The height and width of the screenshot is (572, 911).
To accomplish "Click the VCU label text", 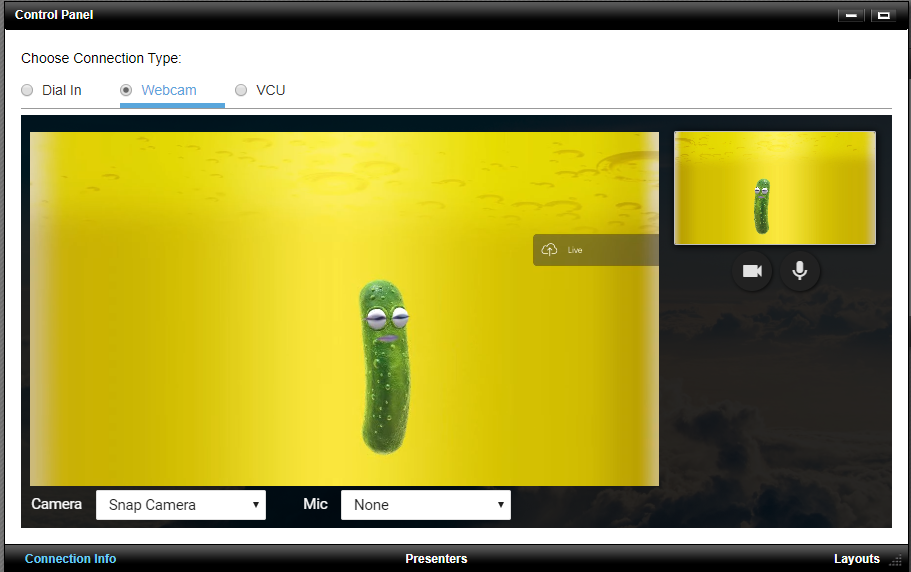I will coord(271,90).
